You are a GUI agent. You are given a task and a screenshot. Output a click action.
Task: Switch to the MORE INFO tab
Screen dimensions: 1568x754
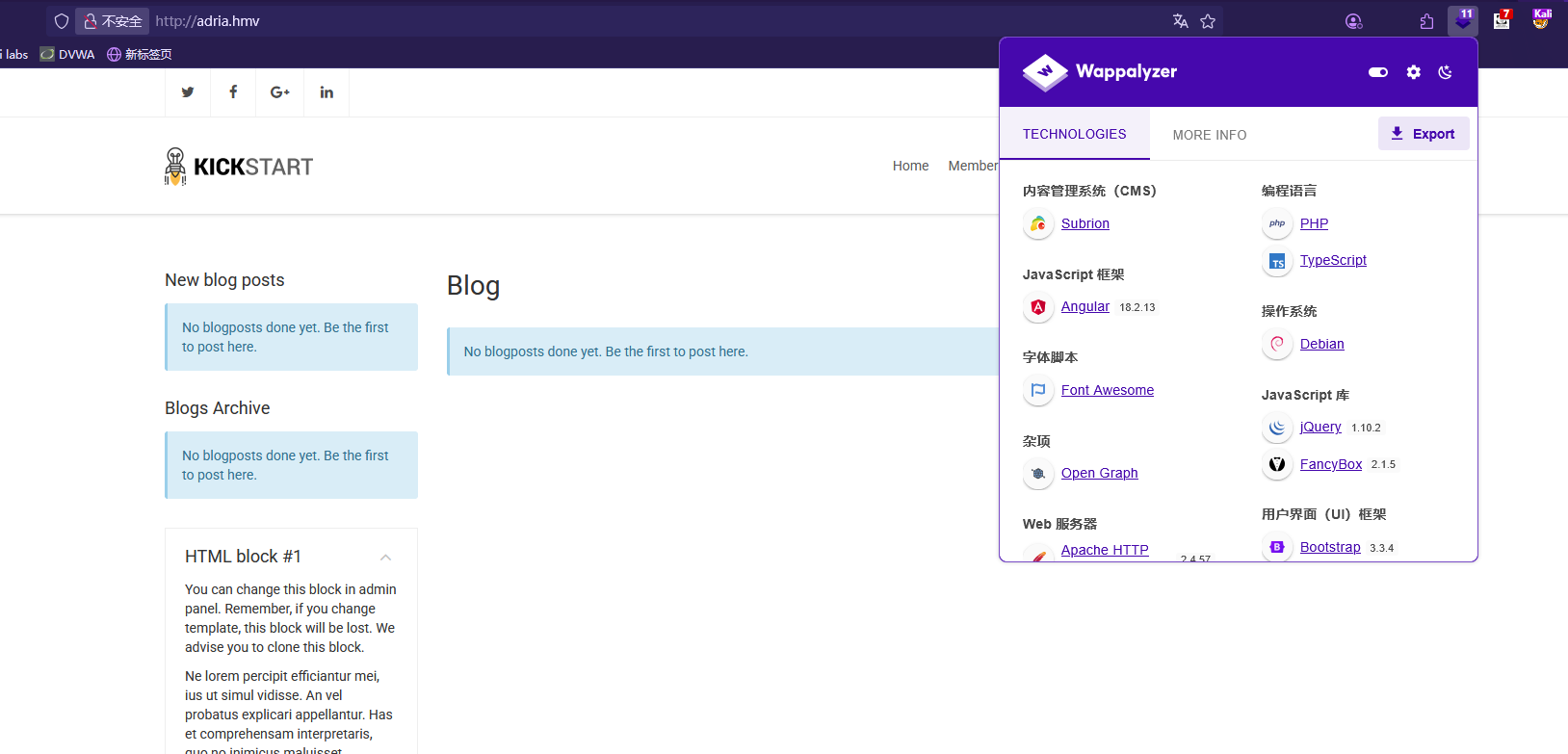(1209, 135)
